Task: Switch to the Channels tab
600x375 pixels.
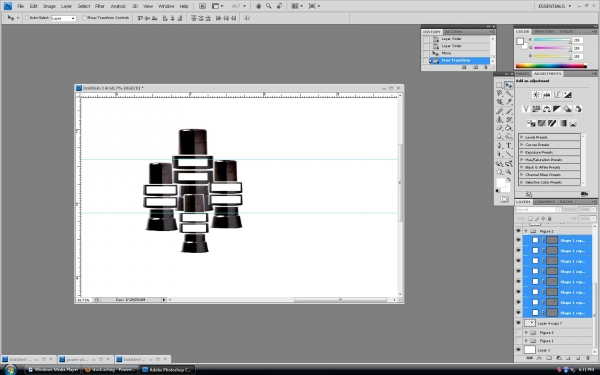Action: point(545,202)
